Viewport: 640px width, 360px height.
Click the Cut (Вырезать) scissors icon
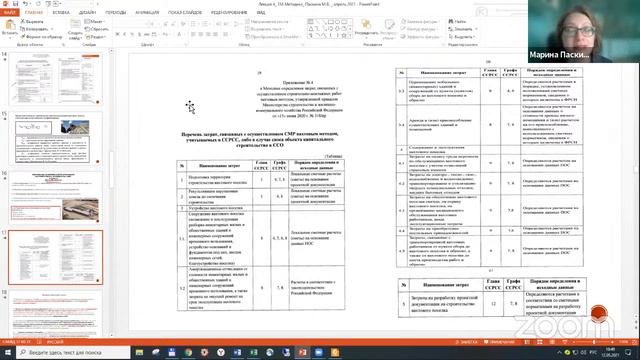pos(23,21)
